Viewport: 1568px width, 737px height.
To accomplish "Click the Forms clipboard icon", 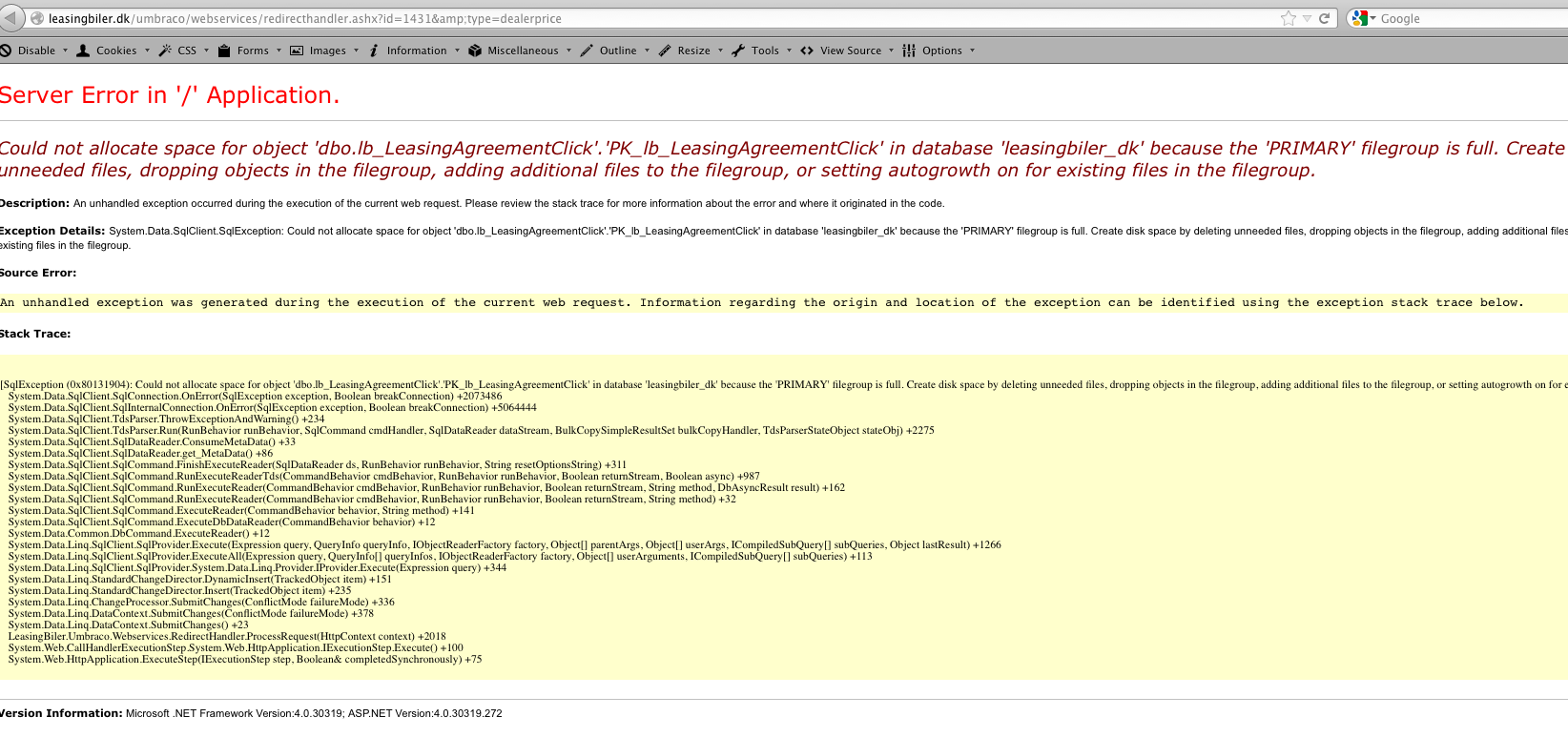I will coord(224,51).
